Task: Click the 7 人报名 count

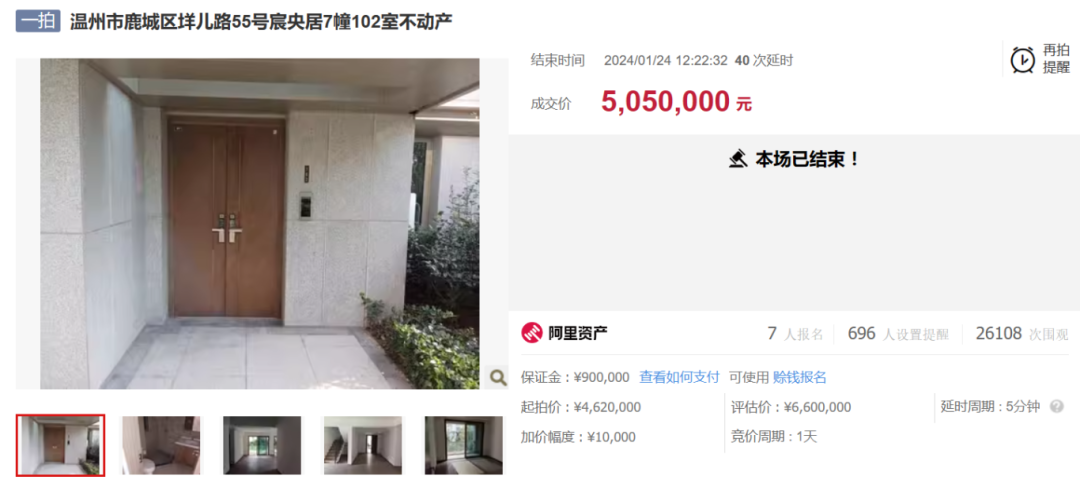Action: click(x=796, y=334)
